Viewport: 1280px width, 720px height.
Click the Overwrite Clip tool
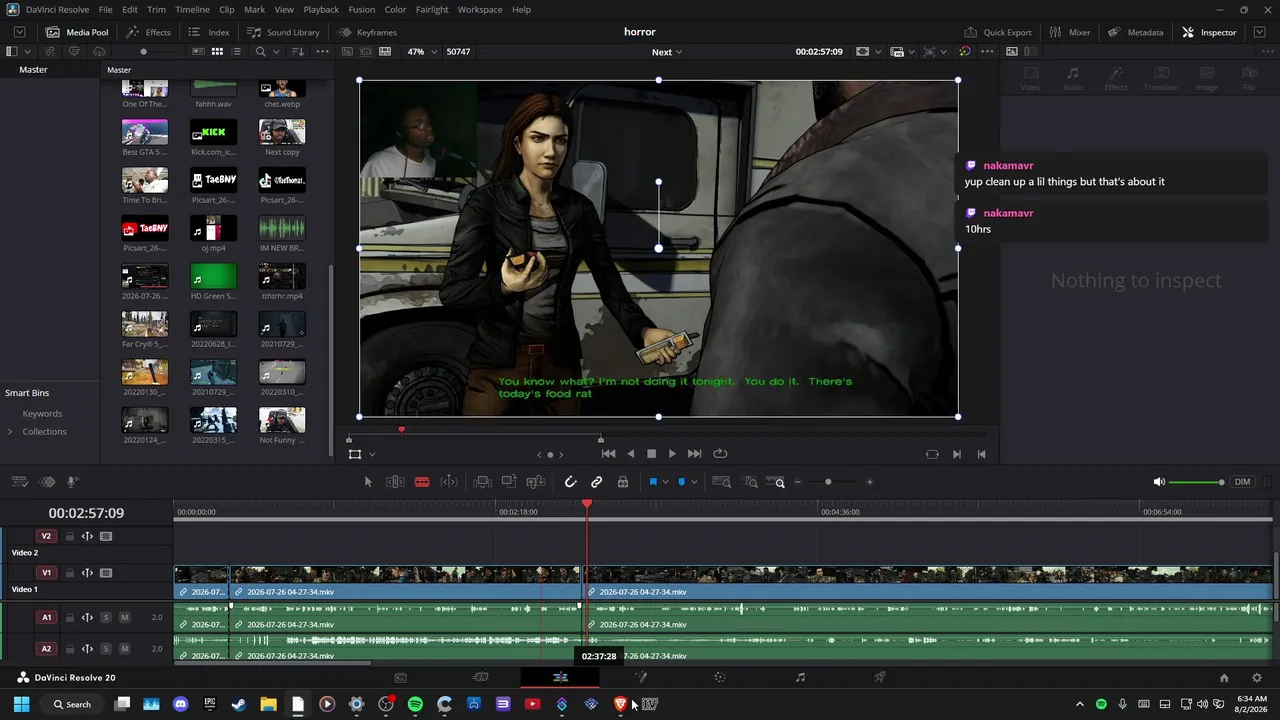click(508, 482)
